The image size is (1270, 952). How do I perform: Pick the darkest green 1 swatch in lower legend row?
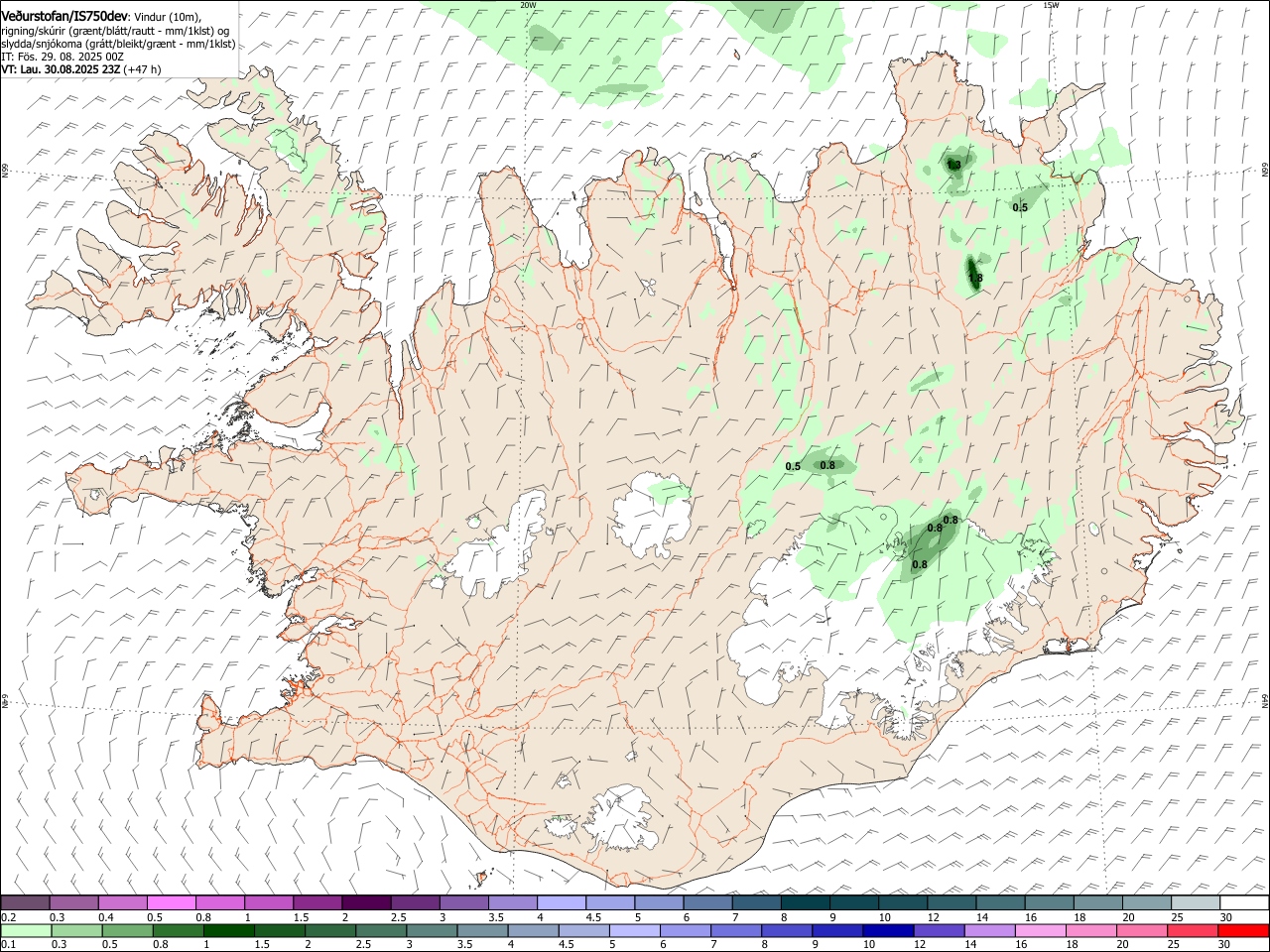click(x=228, y=930)
